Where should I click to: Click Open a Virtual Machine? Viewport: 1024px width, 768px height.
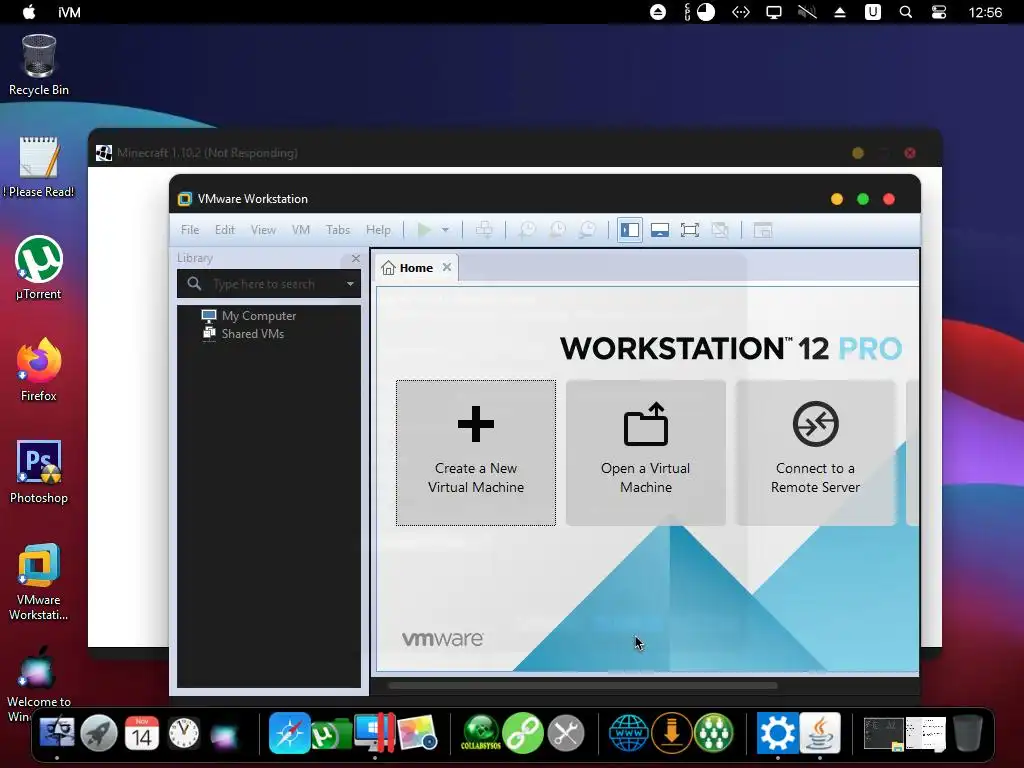tap(646, 453)
